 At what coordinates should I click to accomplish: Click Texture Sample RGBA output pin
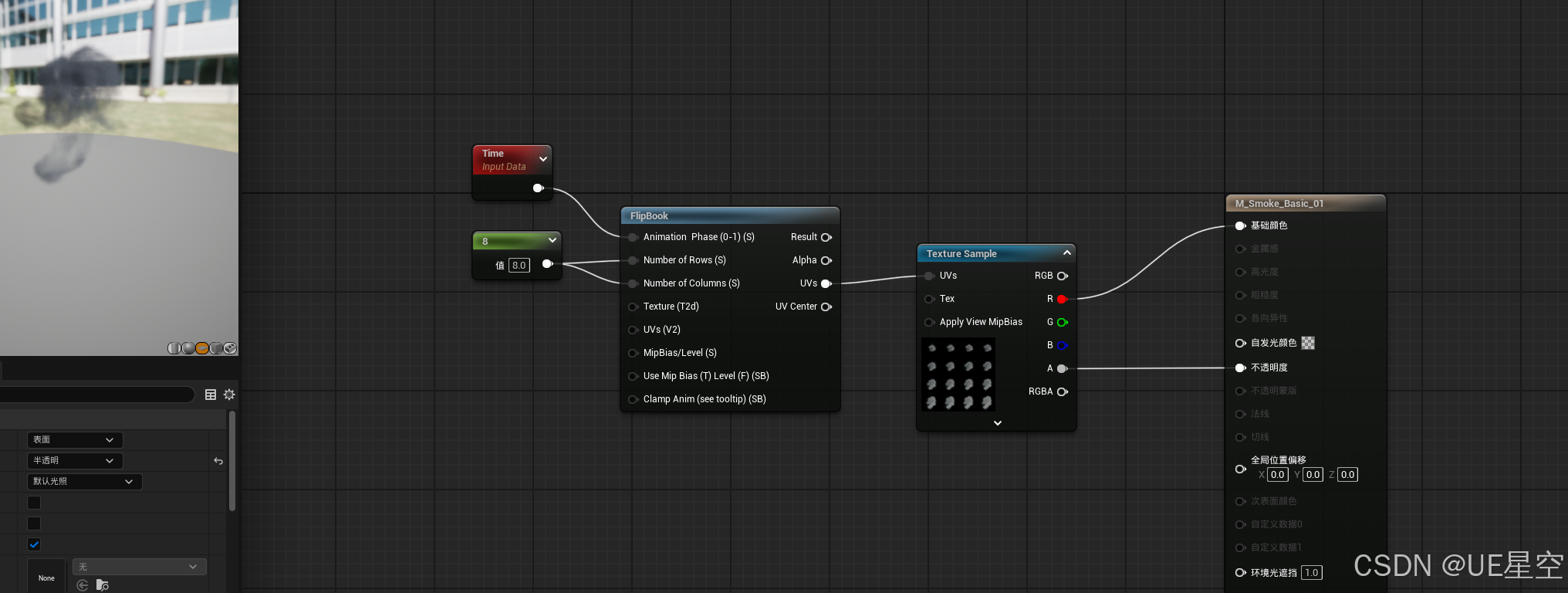tap(1063, 391)
